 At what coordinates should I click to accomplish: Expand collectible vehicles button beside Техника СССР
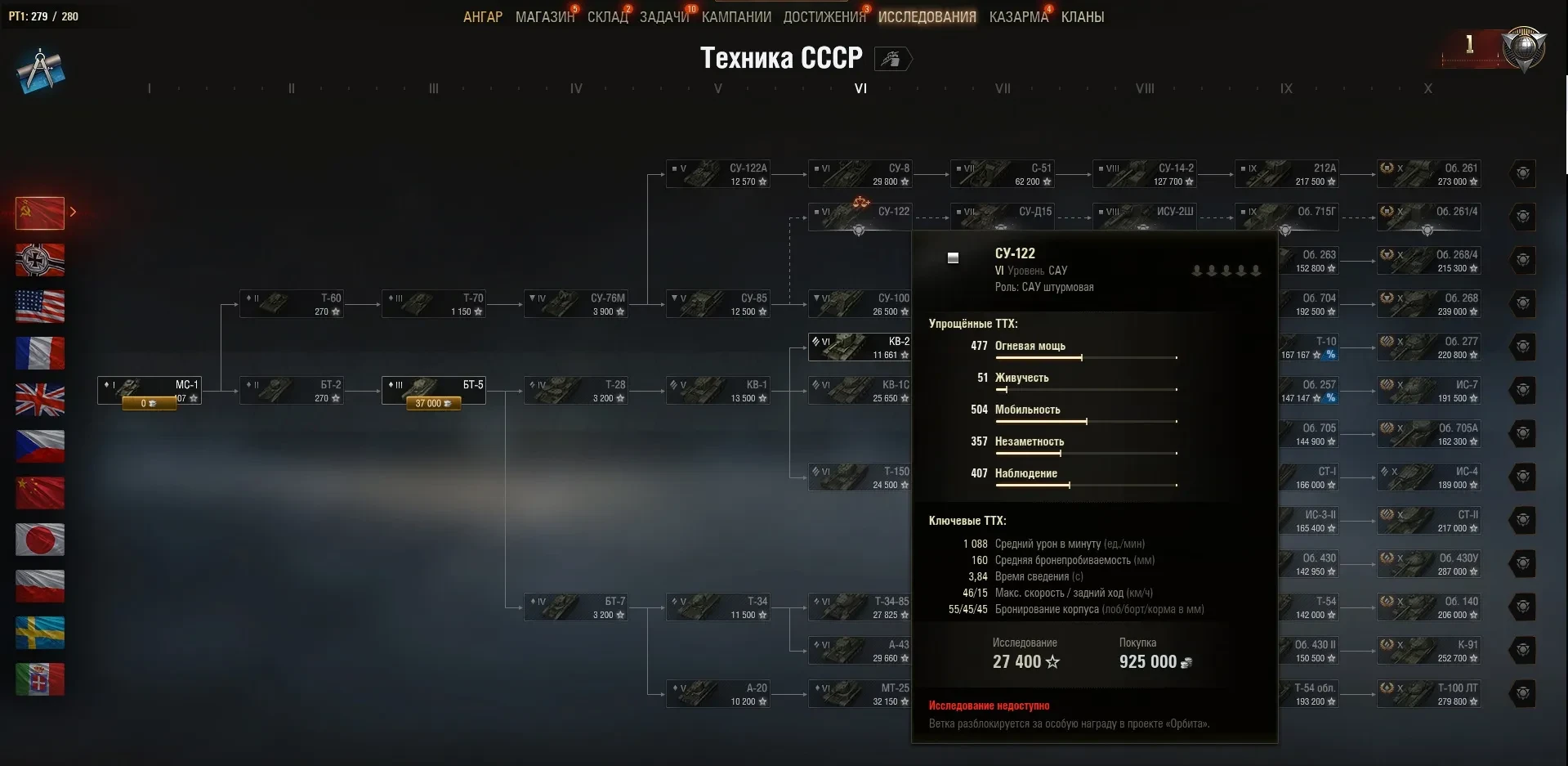[x=893, y=59]
